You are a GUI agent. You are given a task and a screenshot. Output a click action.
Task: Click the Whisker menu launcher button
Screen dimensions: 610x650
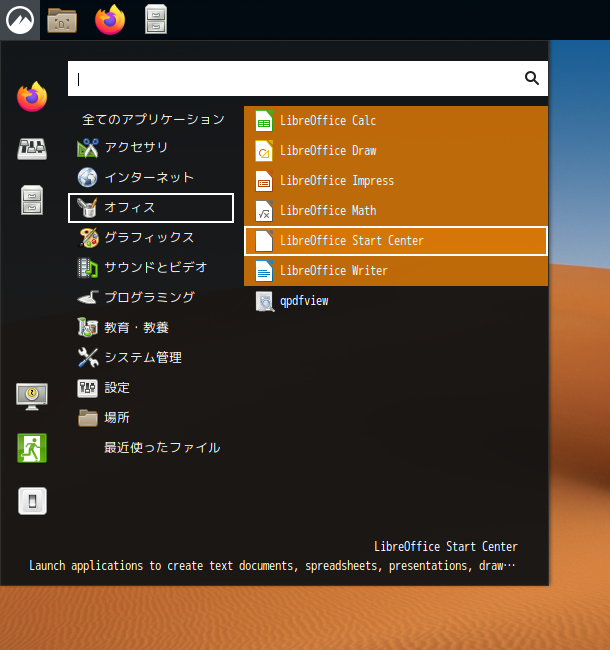pos(20,20)
